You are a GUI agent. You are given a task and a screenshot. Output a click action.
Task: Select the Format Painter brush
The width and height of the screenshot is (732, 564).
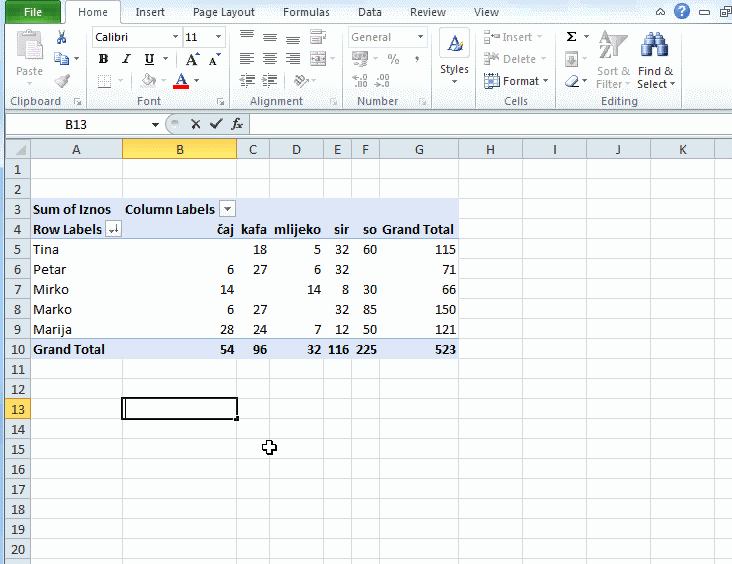62,81
